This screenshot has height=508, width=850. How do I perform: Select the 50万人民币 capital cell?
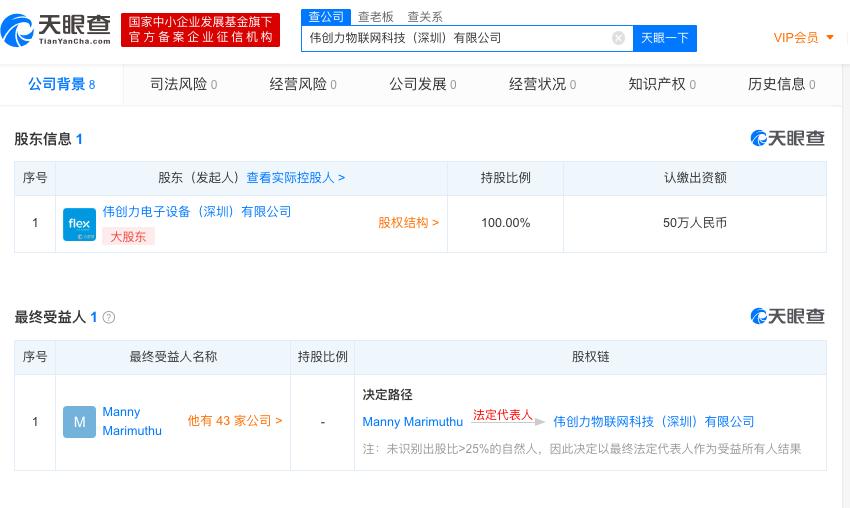click(x=695, y=223)
